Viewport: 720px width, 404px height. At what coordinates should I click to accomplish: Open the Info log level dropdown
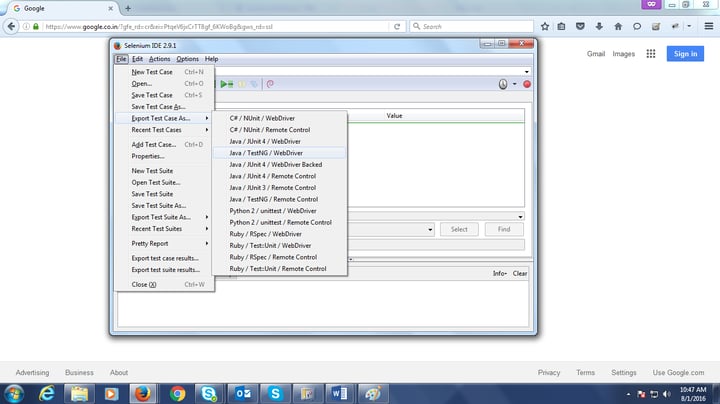click(500, 274)
